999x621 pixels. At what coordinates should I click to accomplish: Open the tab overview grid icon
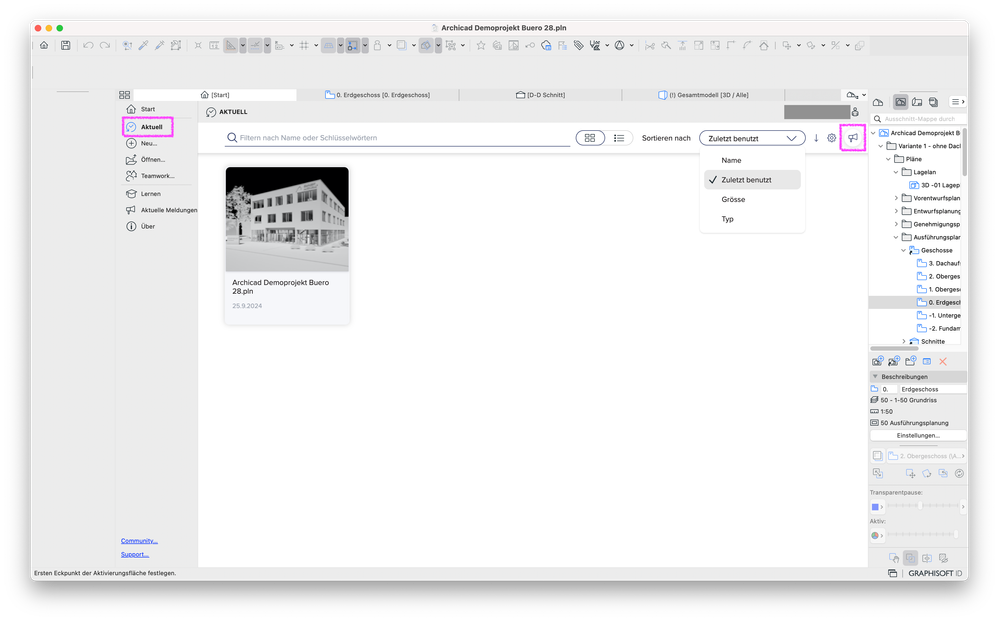coord(124,95)
